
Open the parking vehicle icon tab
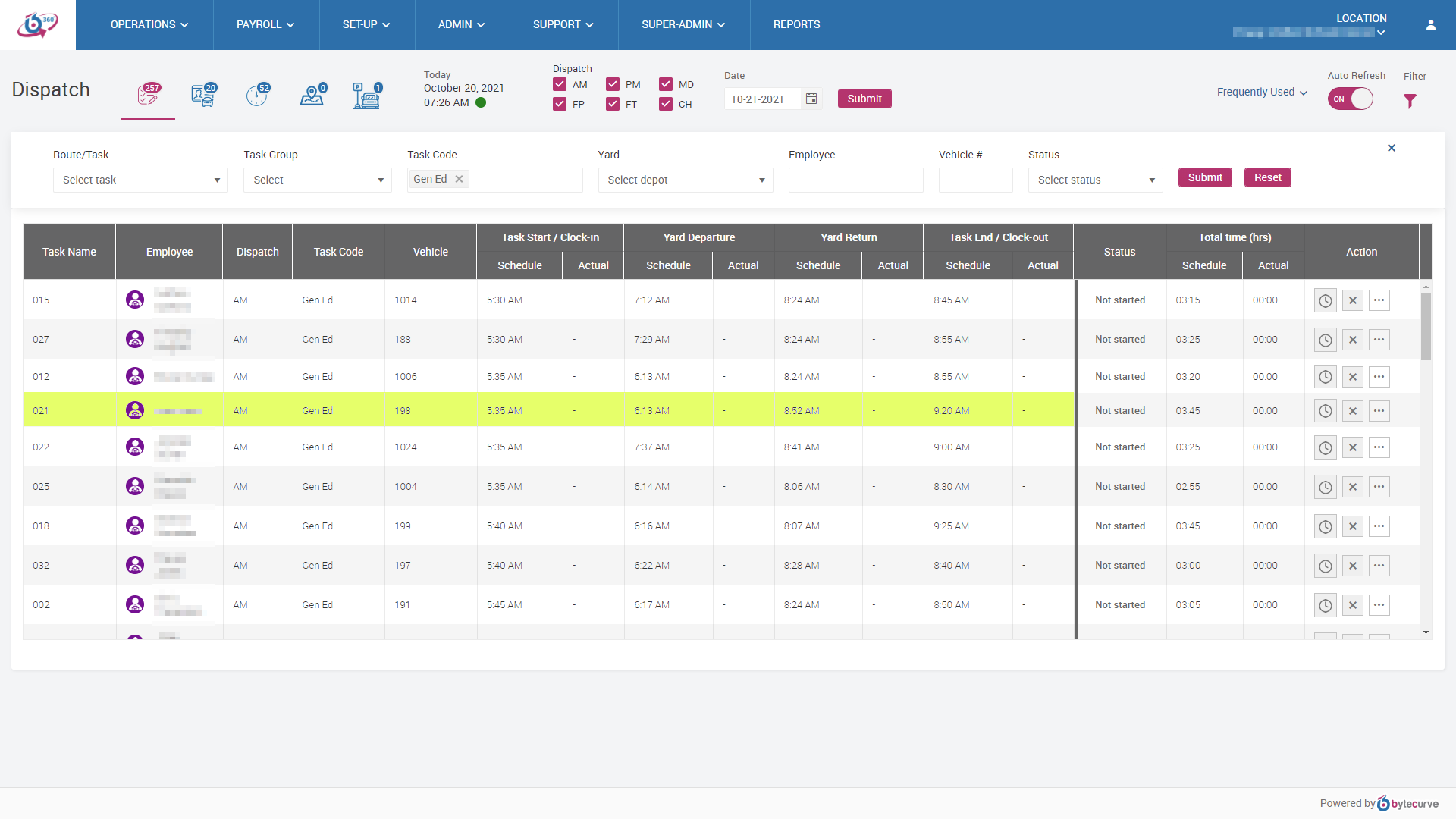366,96
